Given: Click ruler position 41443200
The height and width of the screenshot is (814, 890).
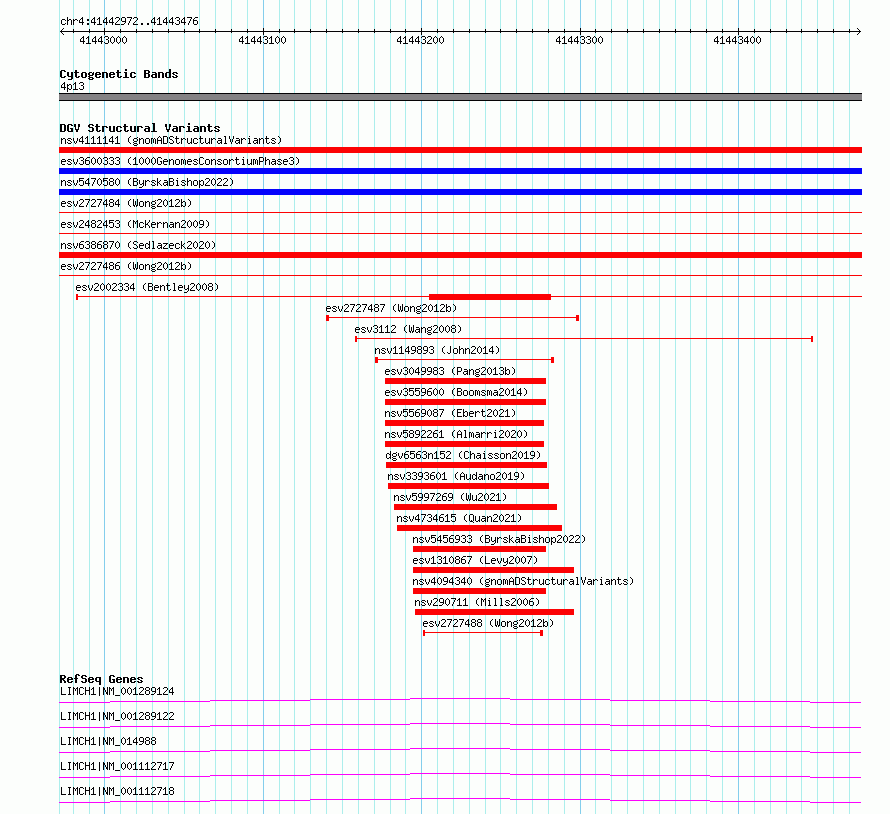Looking at the screenshot, I should [420, 40].
